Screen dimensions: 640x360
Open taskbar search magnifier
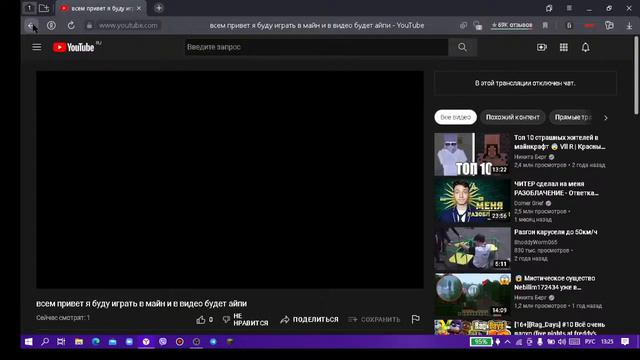point(45,342)
